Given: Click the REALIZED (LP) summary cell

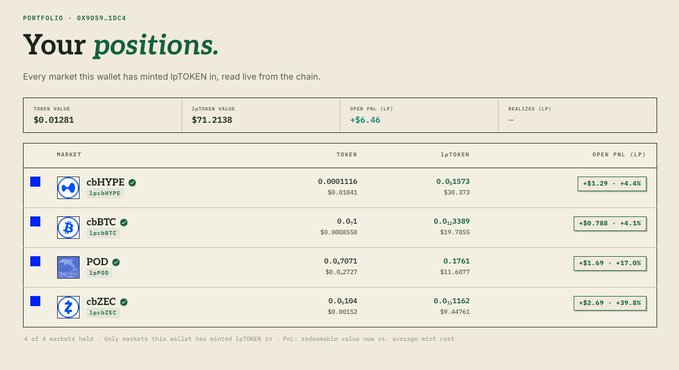Looking at the screenshot, I should pos(578,115).
